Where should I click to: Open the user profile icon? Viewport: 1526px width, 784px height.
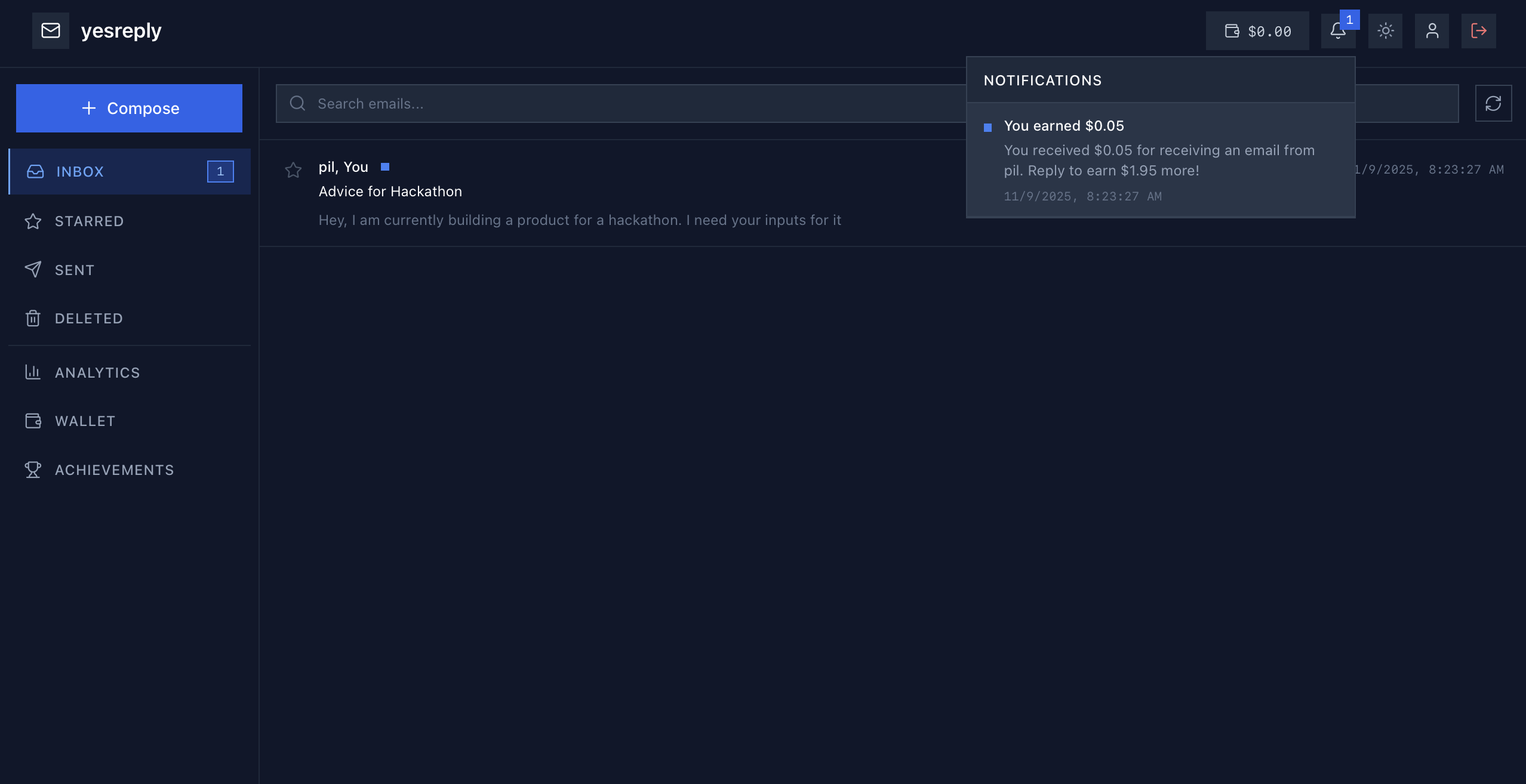[x=1432, y=31]
